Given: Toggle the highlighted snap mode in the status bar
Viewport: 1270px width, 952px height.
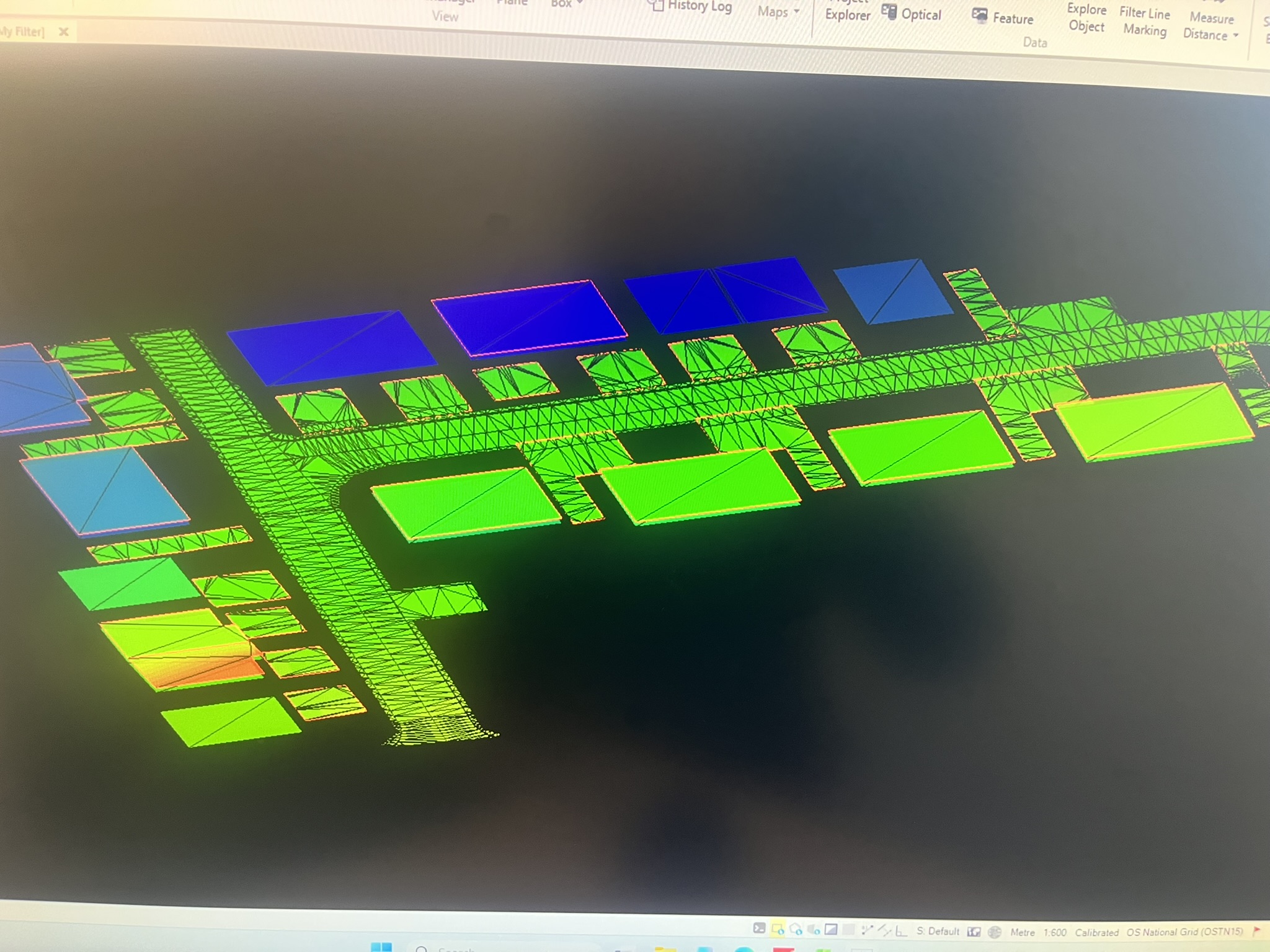Looking at the screenshot, I should pyautogui.click(x=777, y=930).
